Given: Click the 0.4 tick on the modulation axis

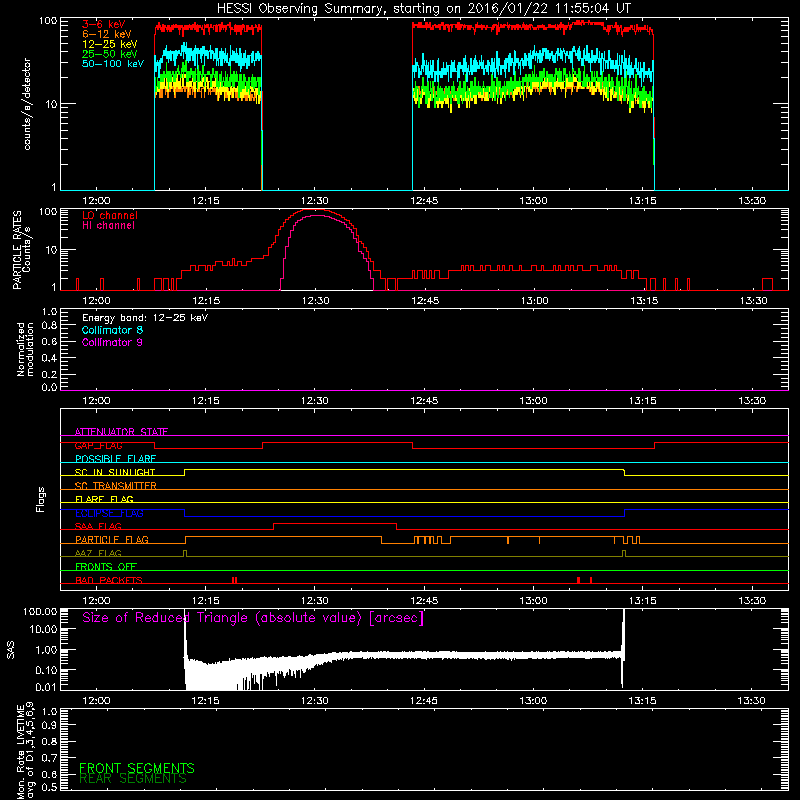Looking at the screenshot, I should click(x=49, y=358).
